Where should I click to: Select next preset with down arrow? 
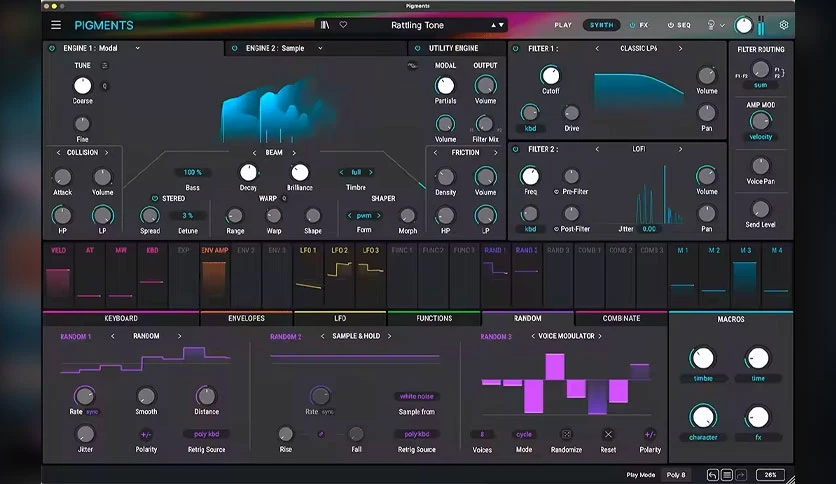[501, 25]
